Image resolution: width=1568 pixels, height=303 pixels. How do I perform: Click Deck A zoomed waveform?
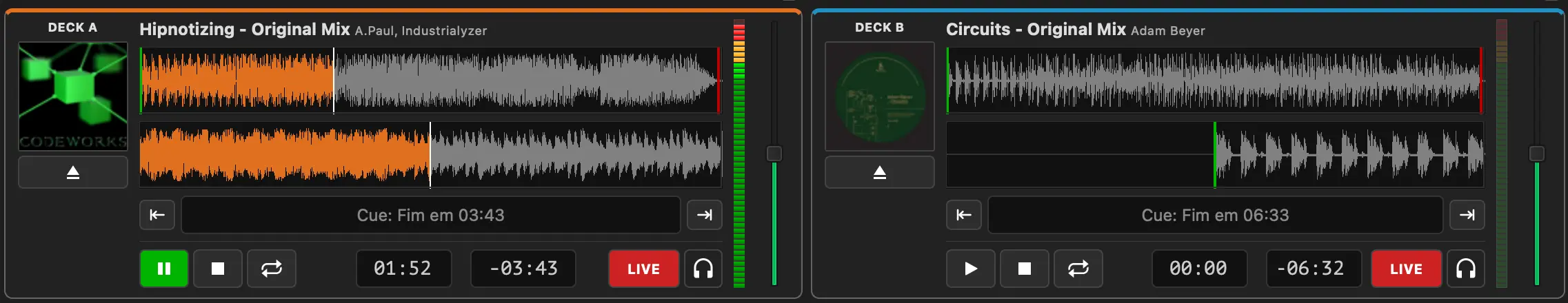tap(430, 155)
